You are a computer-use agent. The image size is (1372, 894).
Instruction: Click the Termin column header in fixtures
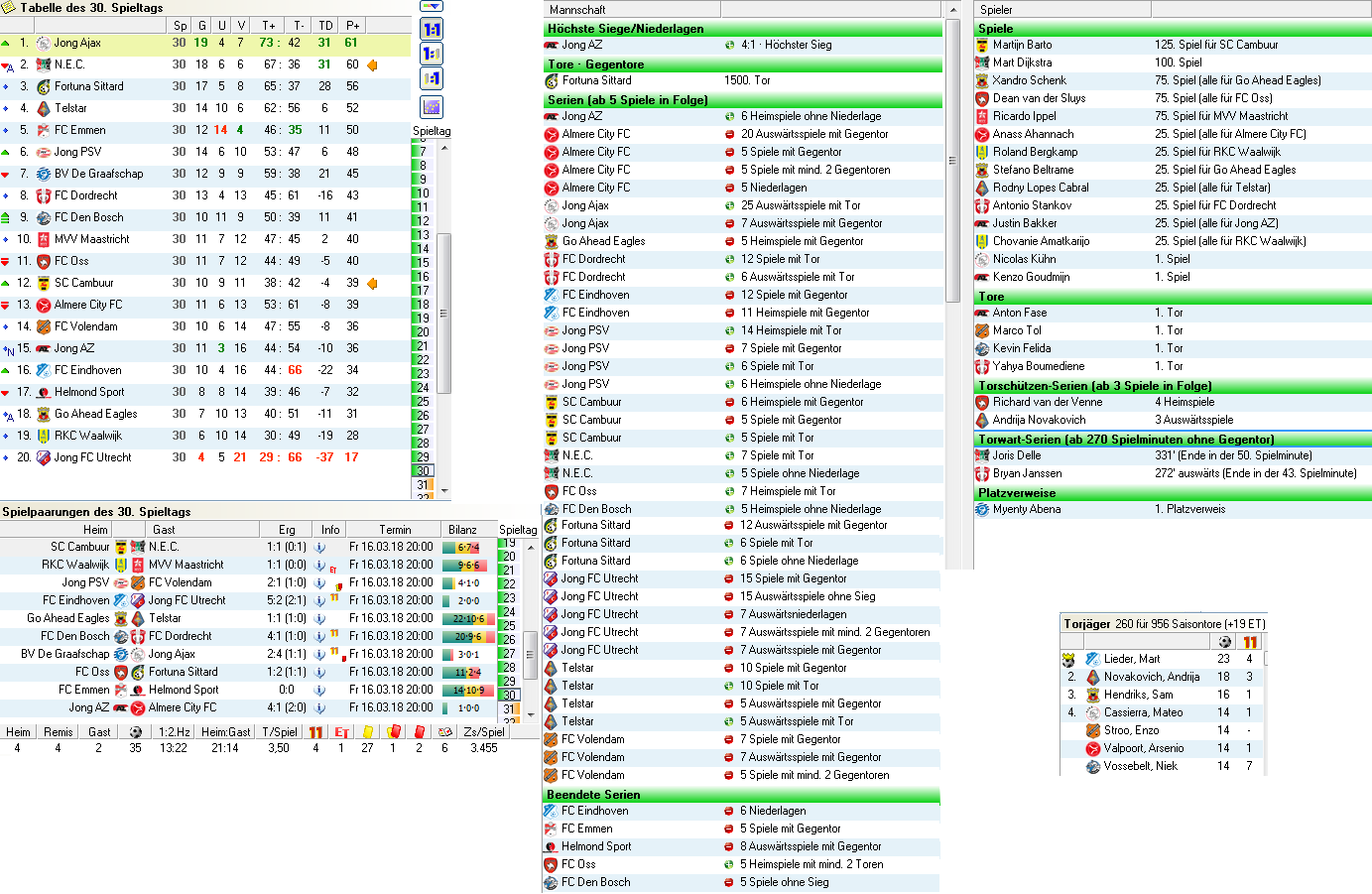tap(395, 530)
